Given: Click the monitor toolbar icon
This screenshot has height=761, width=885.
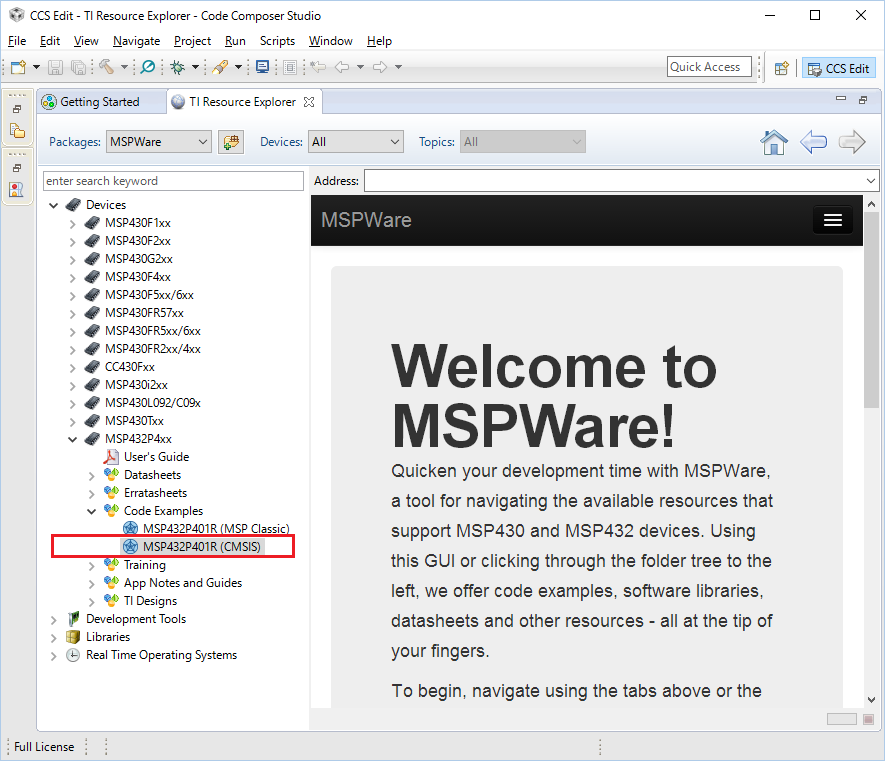Looking at the screenshot, I should (x=262, y=67).
